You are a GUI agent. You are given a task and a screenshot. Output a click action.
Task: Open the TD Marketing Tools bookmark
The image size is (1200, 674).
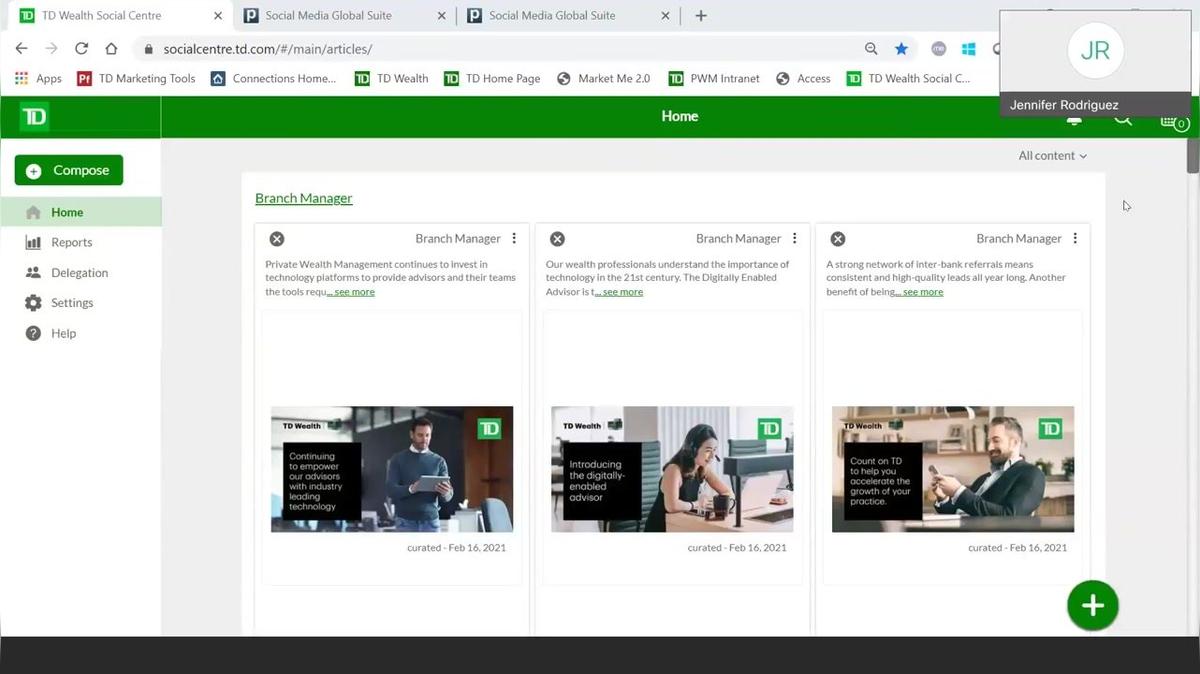pyautogui.click(x=136, y=78)
